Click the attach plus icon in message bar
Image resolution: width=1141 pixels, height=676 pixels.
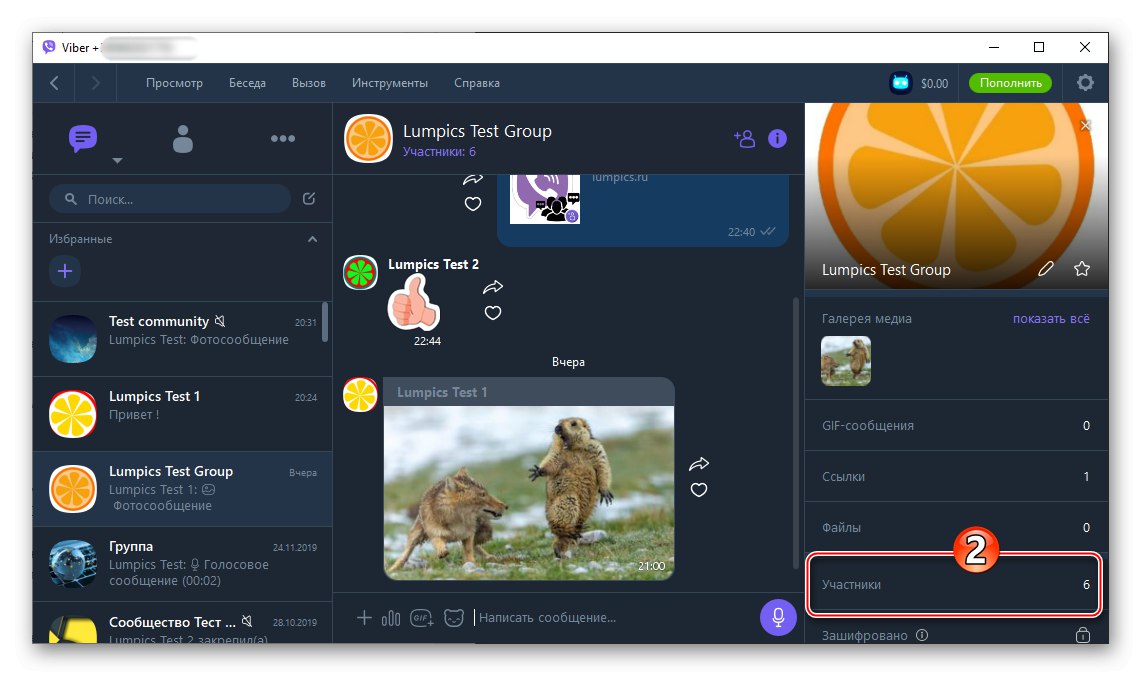[364, 618]
